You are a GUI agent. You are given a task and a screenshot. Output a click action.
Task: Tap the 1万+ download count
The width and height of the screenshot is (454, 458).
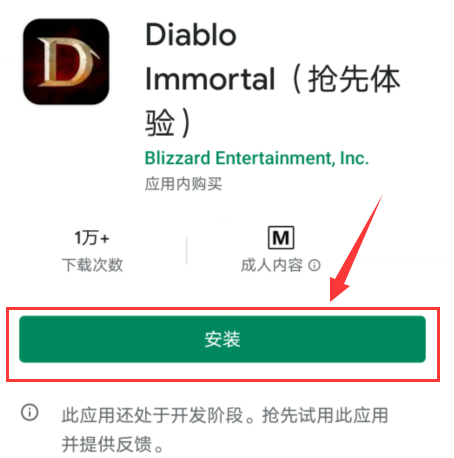tap(92, 238)
